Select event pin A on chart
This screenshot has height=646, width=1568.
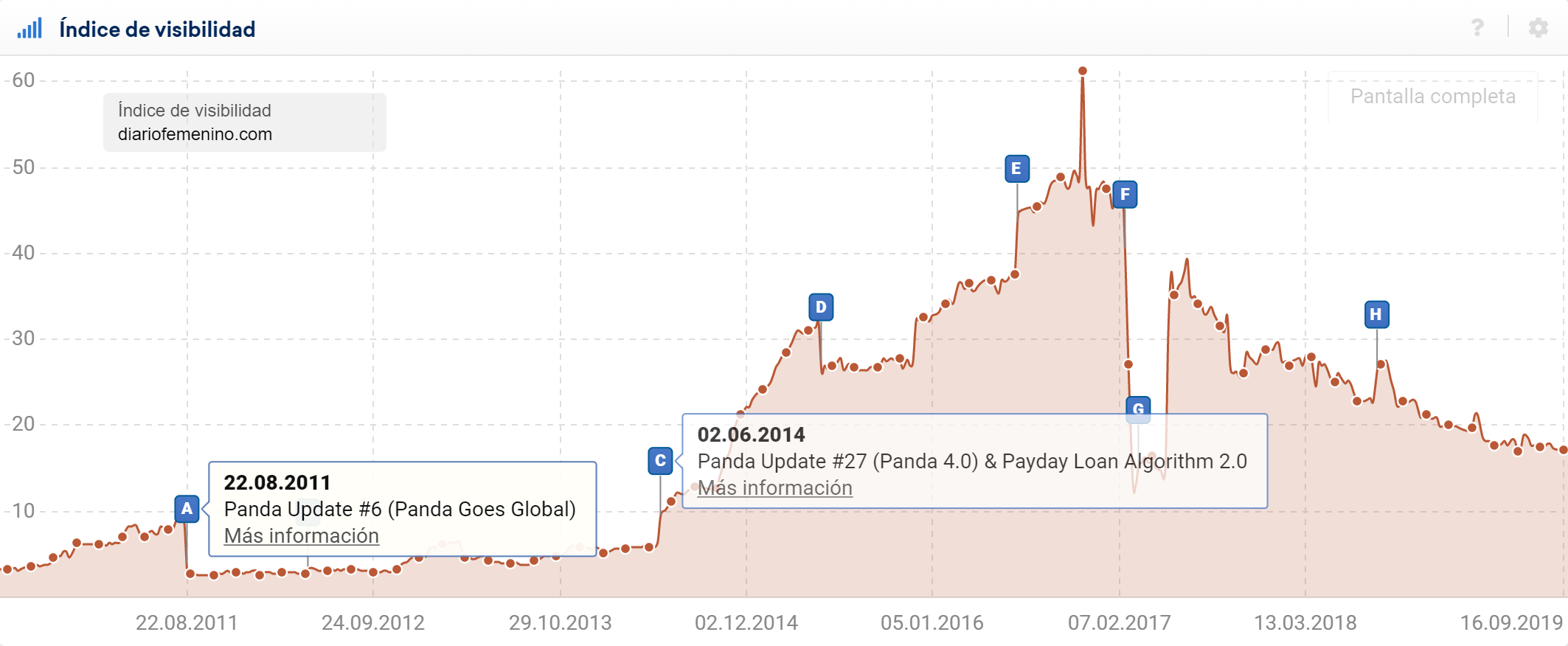187,508
